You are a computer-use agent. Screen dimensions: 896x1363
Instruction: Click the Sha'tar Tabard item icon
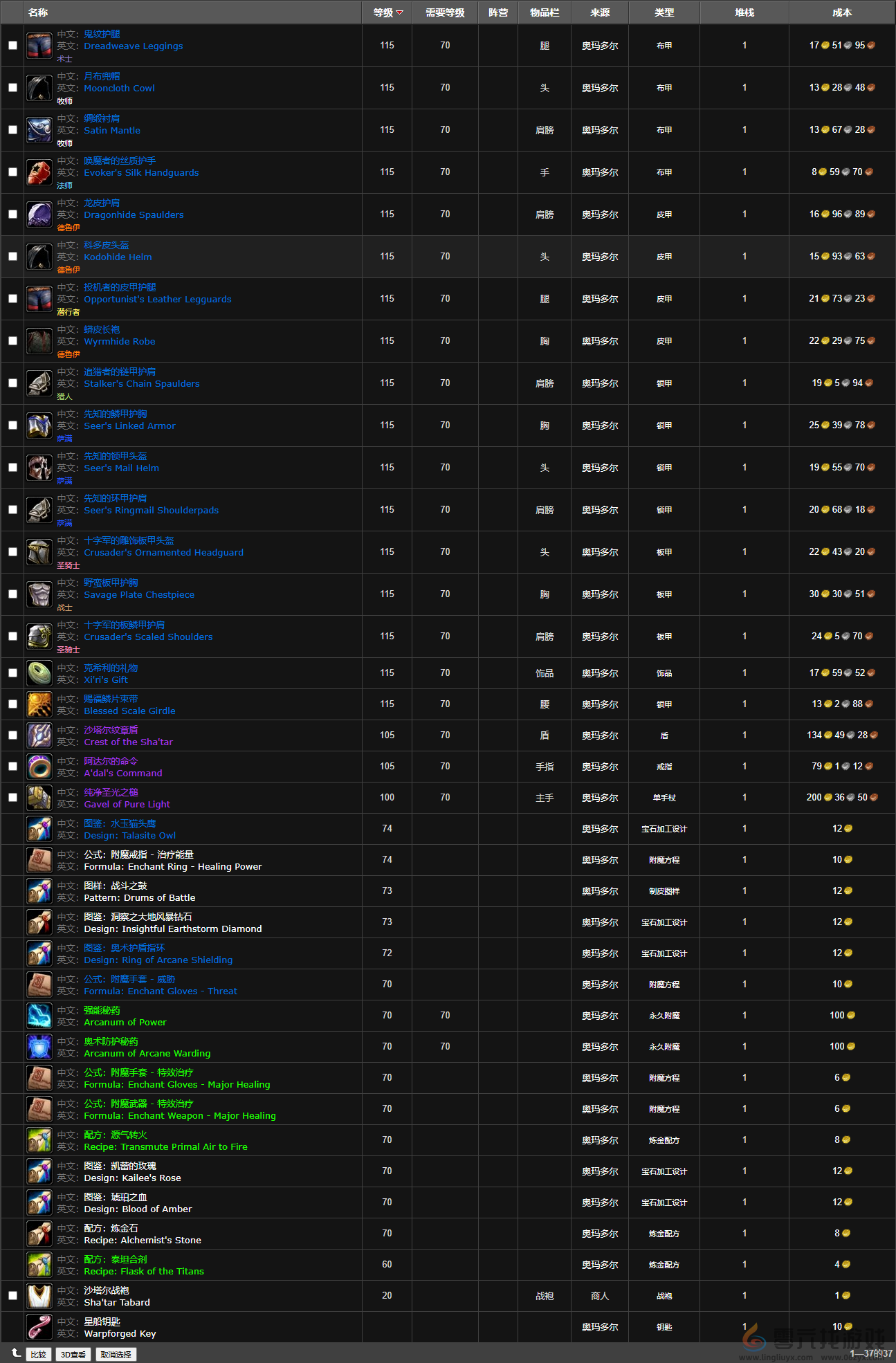coord(39,1296)
